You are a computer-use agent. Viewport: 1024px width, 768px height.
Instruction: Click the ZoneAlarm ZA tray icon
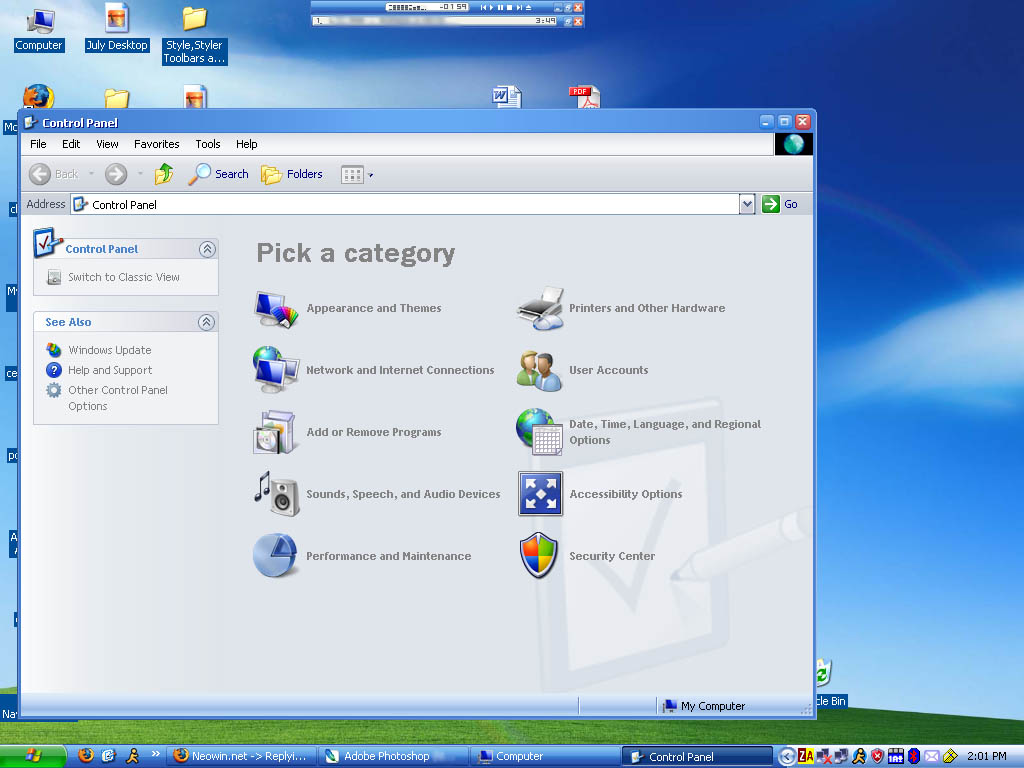tap(806, 756)
